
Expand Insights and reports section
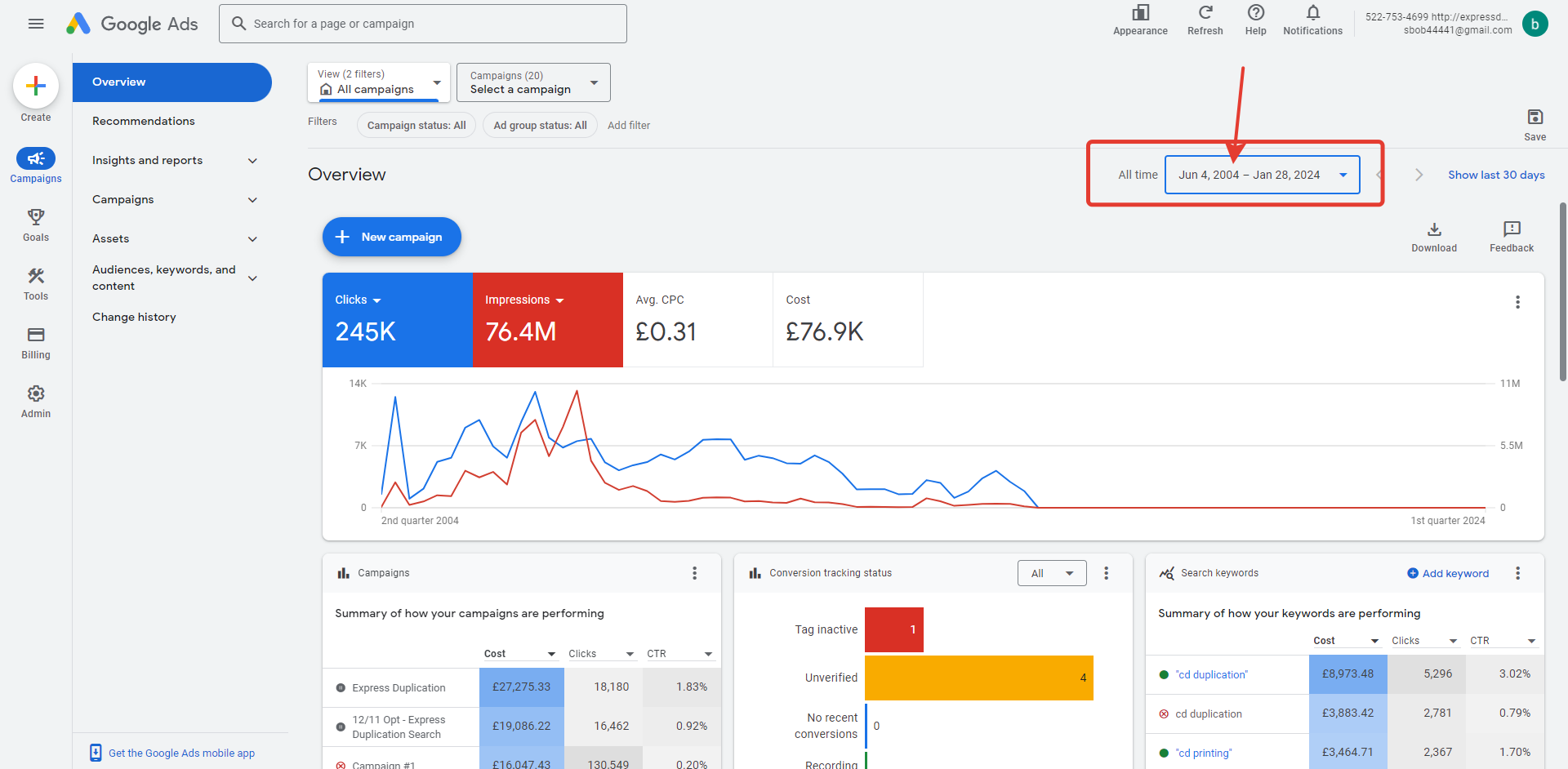pyautogui.click(x=252, y=161)
